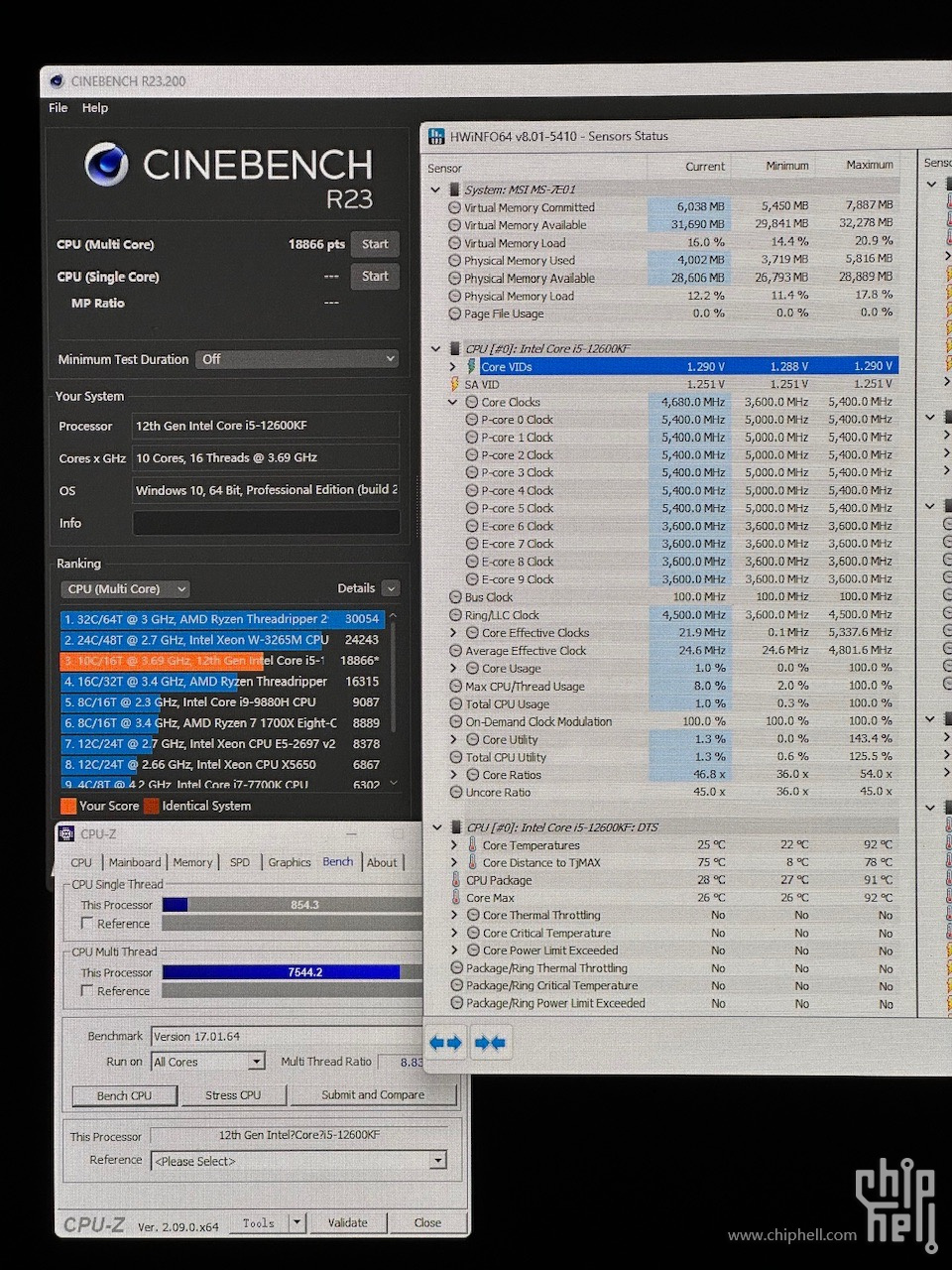Viewport: 952px width, 1270px height.
Task: Click the Ring/LLC Clock icon
Action: [x=455, y=615]
